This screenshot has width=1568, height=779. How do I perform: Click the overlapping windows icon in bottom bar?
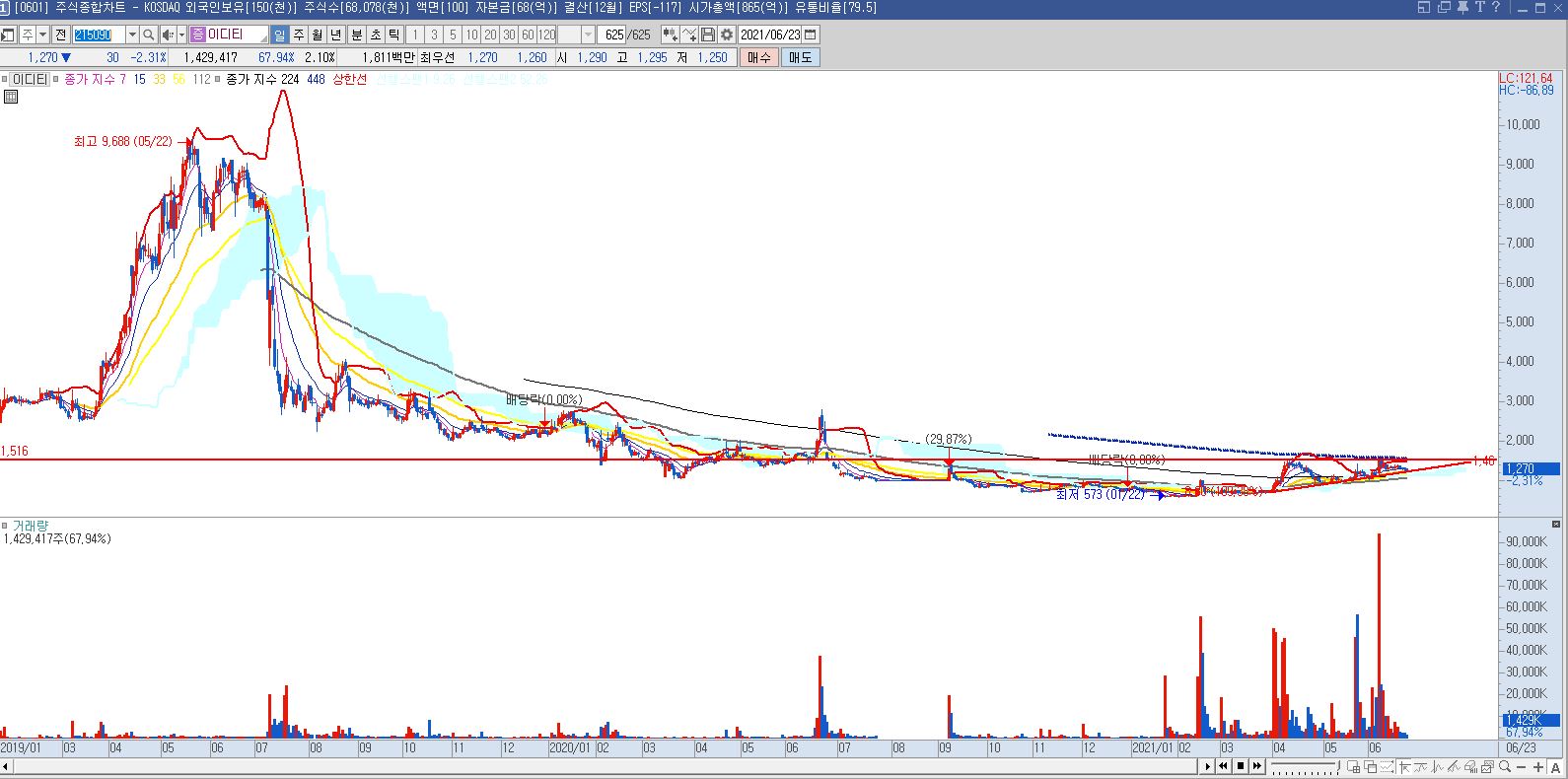click(x=1370, y=766)
